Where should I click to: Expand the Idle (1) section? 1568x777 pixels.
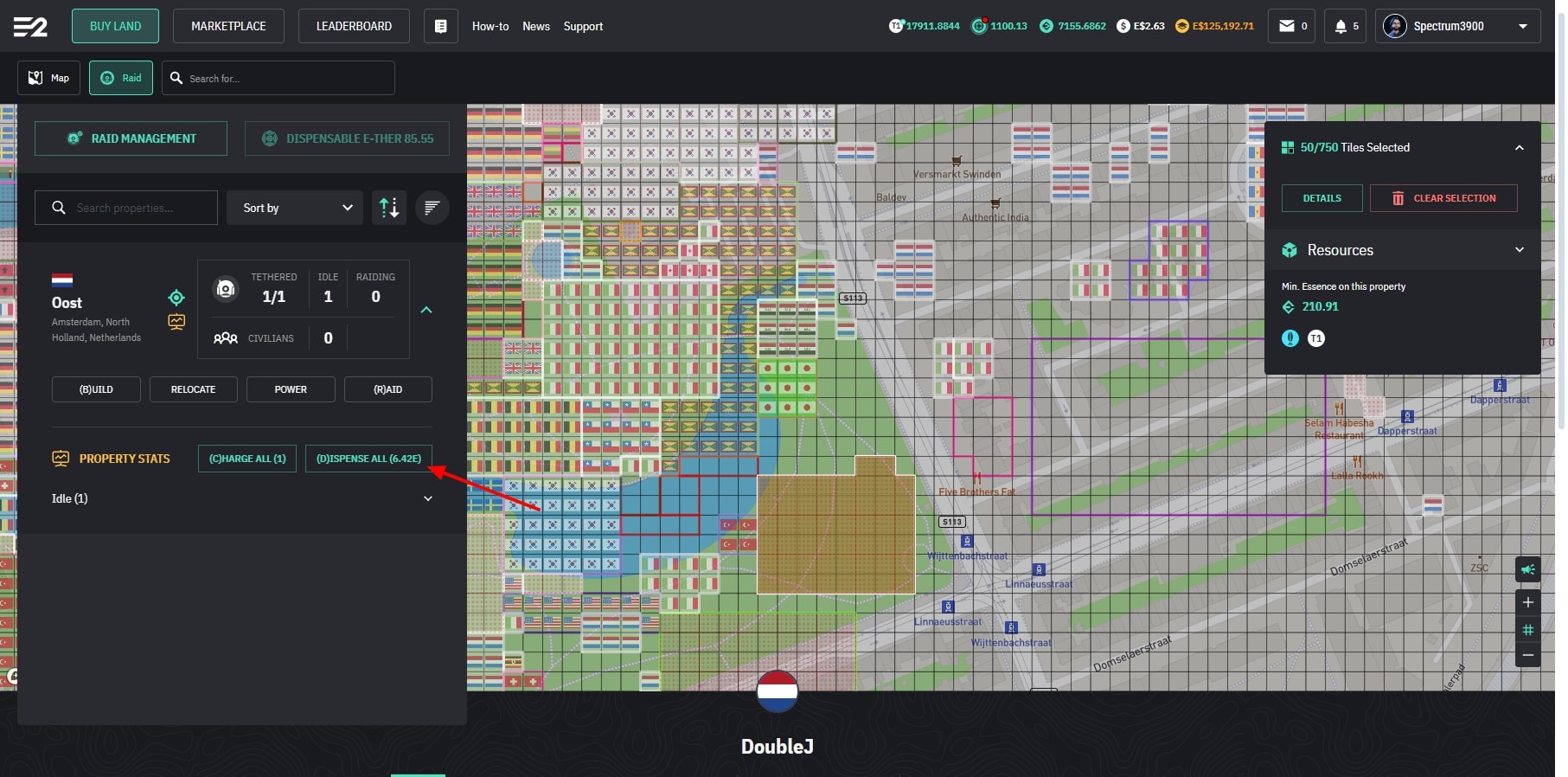[x=427, y=498]
